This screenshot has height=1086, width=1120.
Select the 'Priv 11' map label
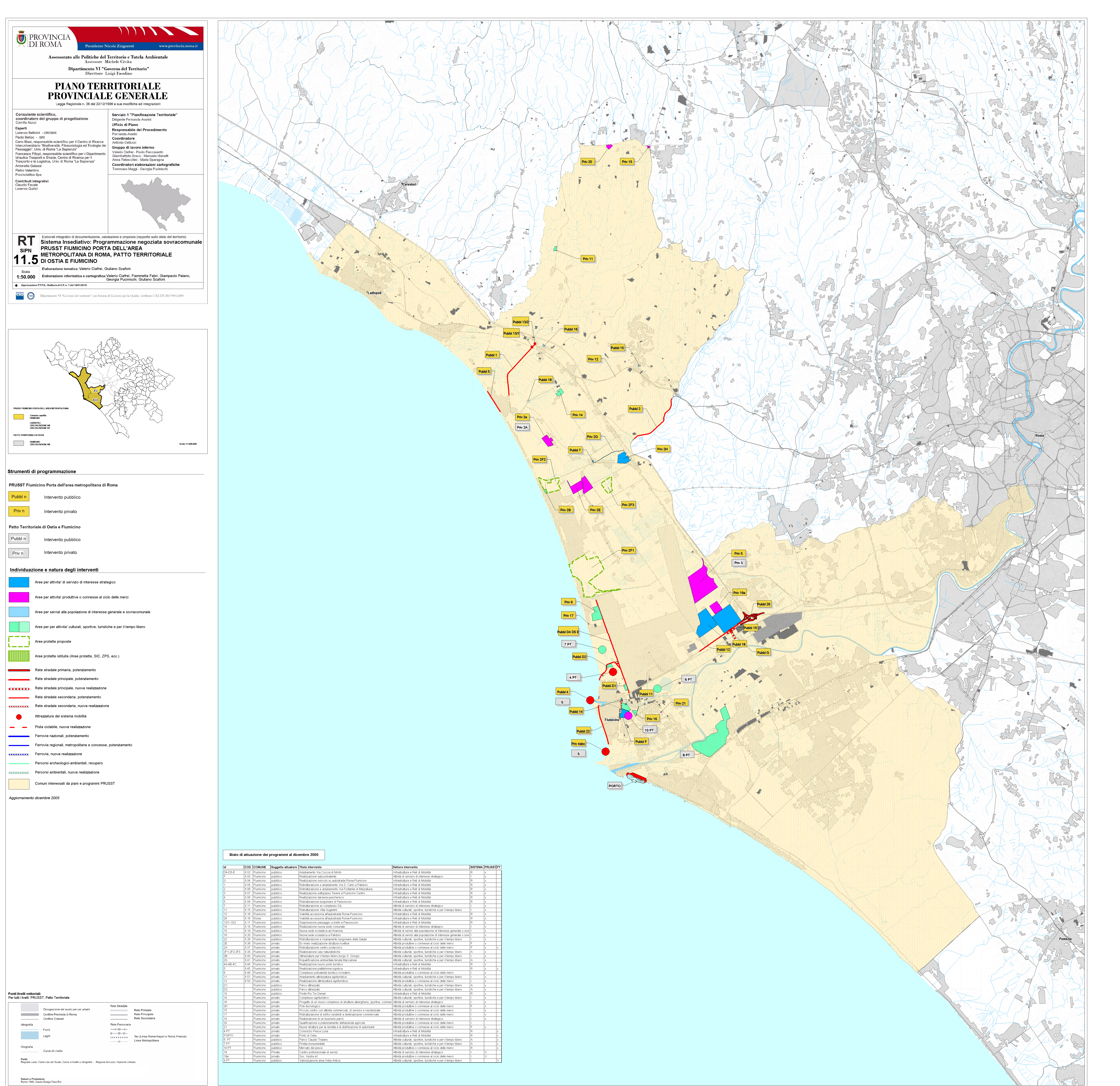point(588,259)
